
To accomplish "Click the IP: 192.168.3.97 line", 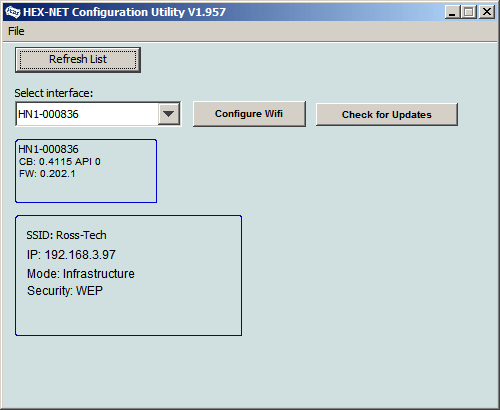I will [71, 255].
